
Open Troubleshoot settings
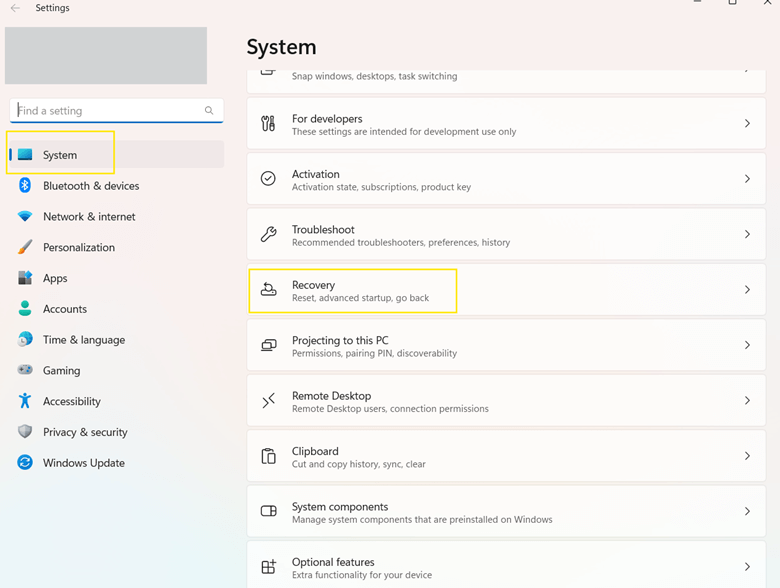(506, 234)
